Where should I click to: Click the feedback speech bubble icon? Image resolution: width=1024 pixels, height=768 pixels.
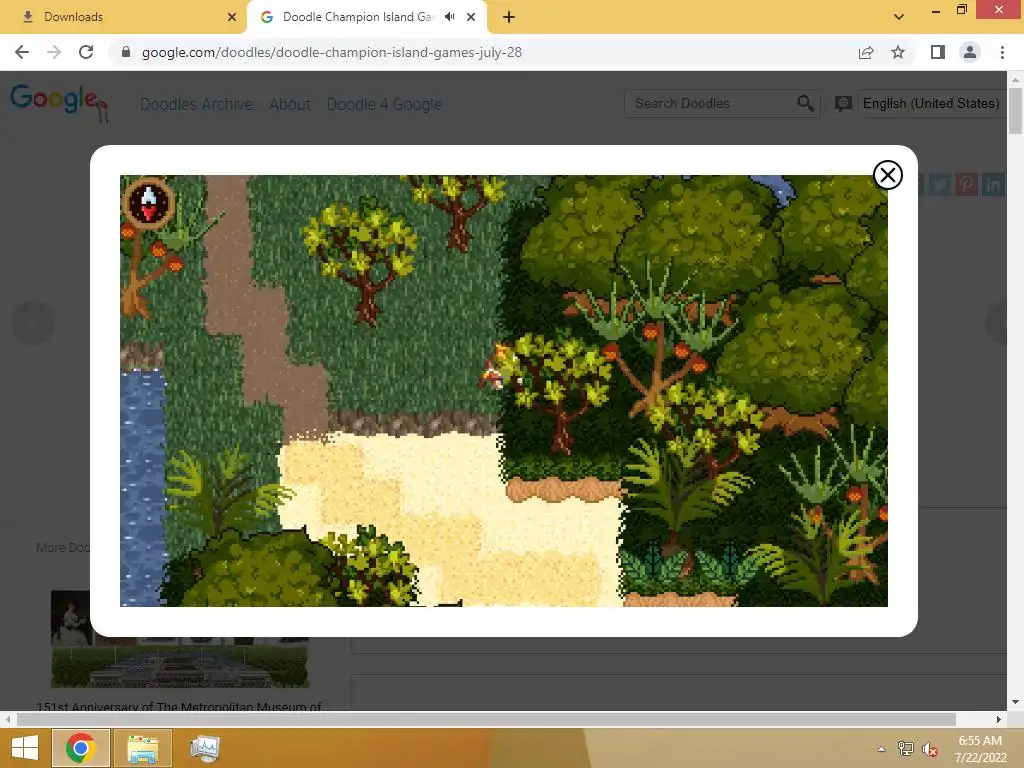[843, 103]
